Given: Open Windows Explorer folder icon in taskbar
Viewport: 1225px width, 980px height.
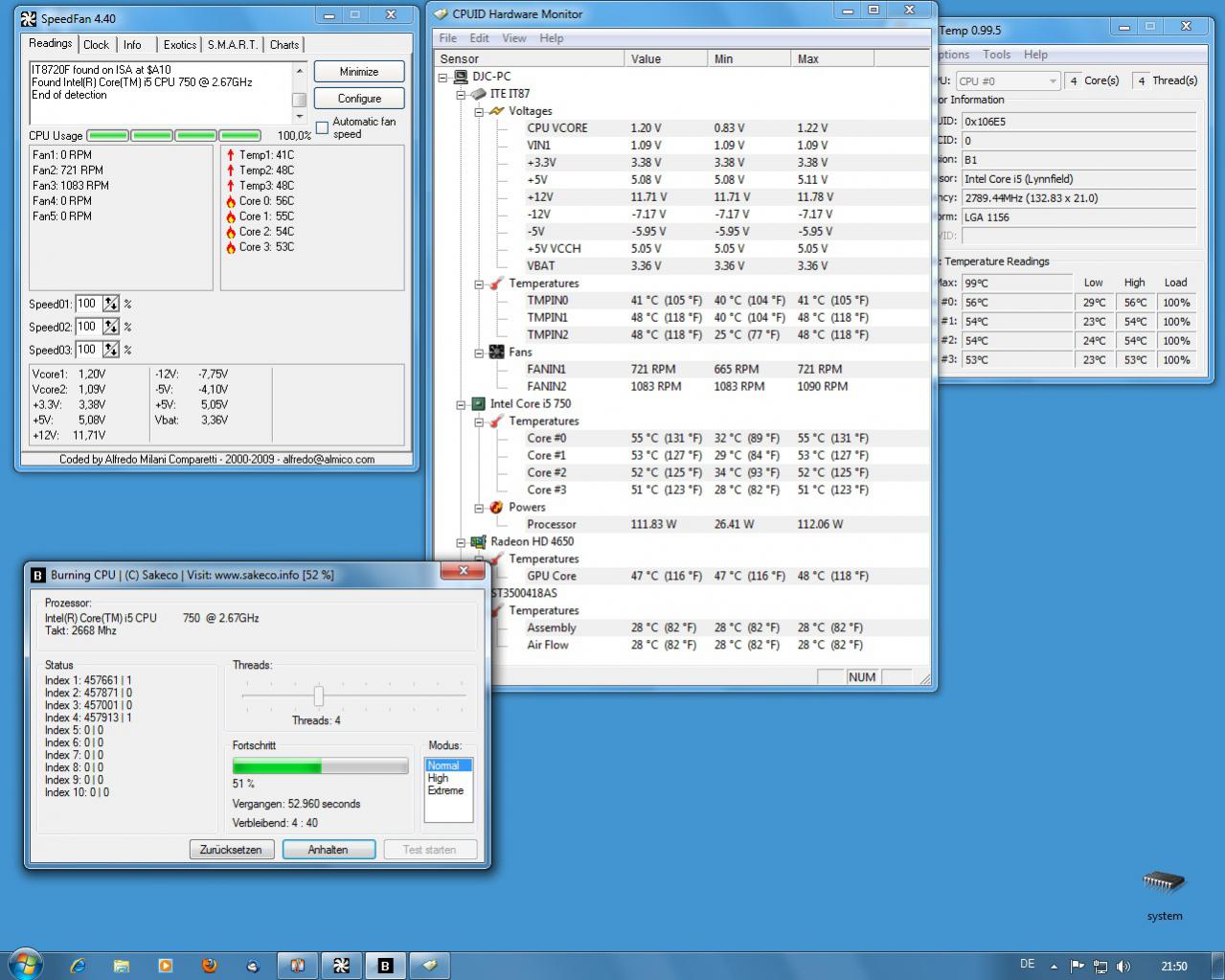Looking at the screenshot, I should tap(121, 966).
